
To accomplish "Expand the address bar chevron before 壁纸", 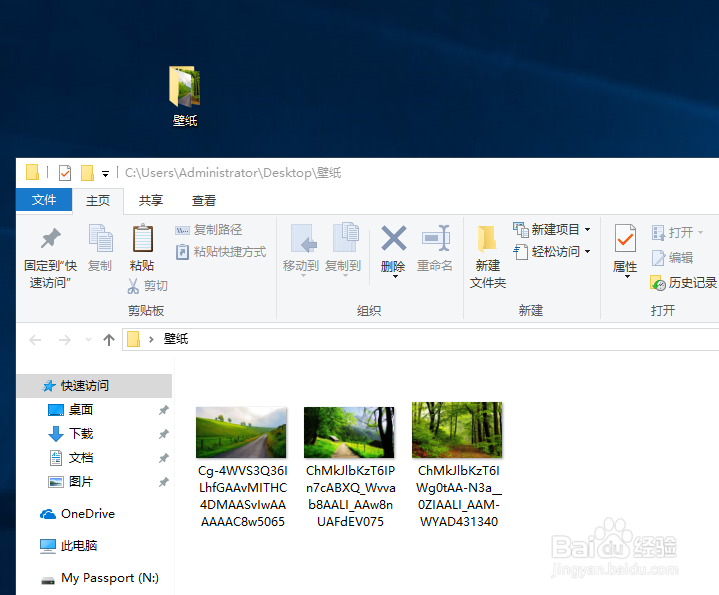I will pyautogui.click(x=151, y=340).
